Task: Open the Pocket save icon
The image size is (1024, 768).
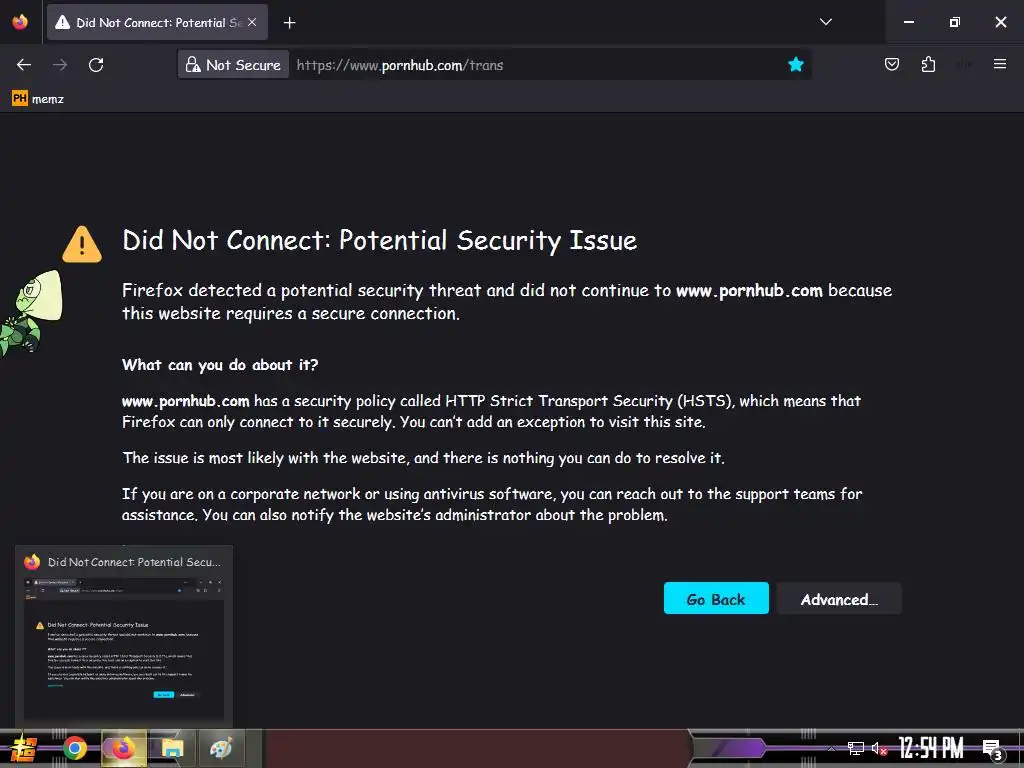Action: pos(891,64)
